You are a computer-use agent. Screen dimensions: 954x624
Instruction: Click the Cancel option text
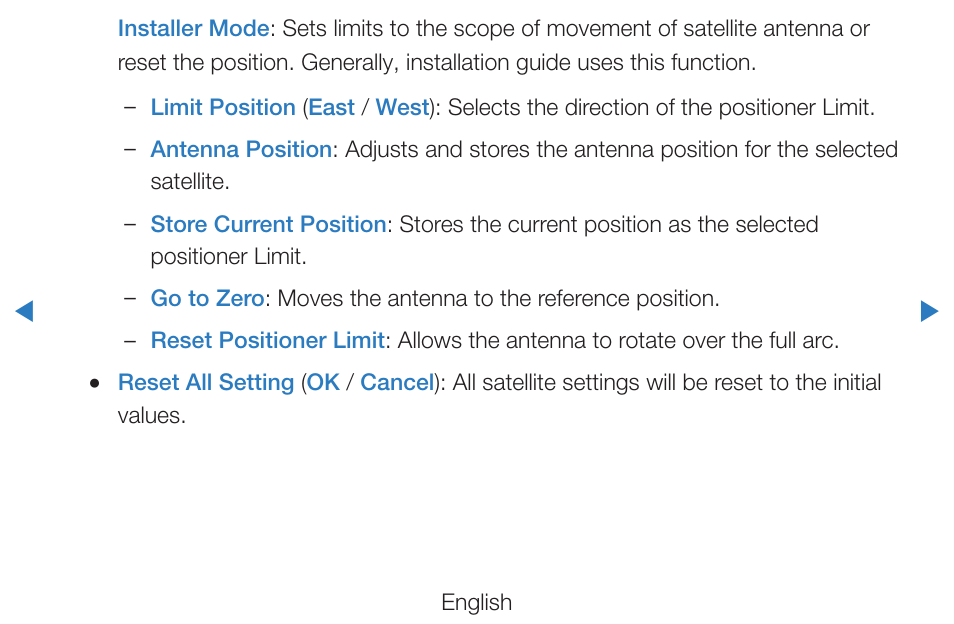tap(397, 383)
